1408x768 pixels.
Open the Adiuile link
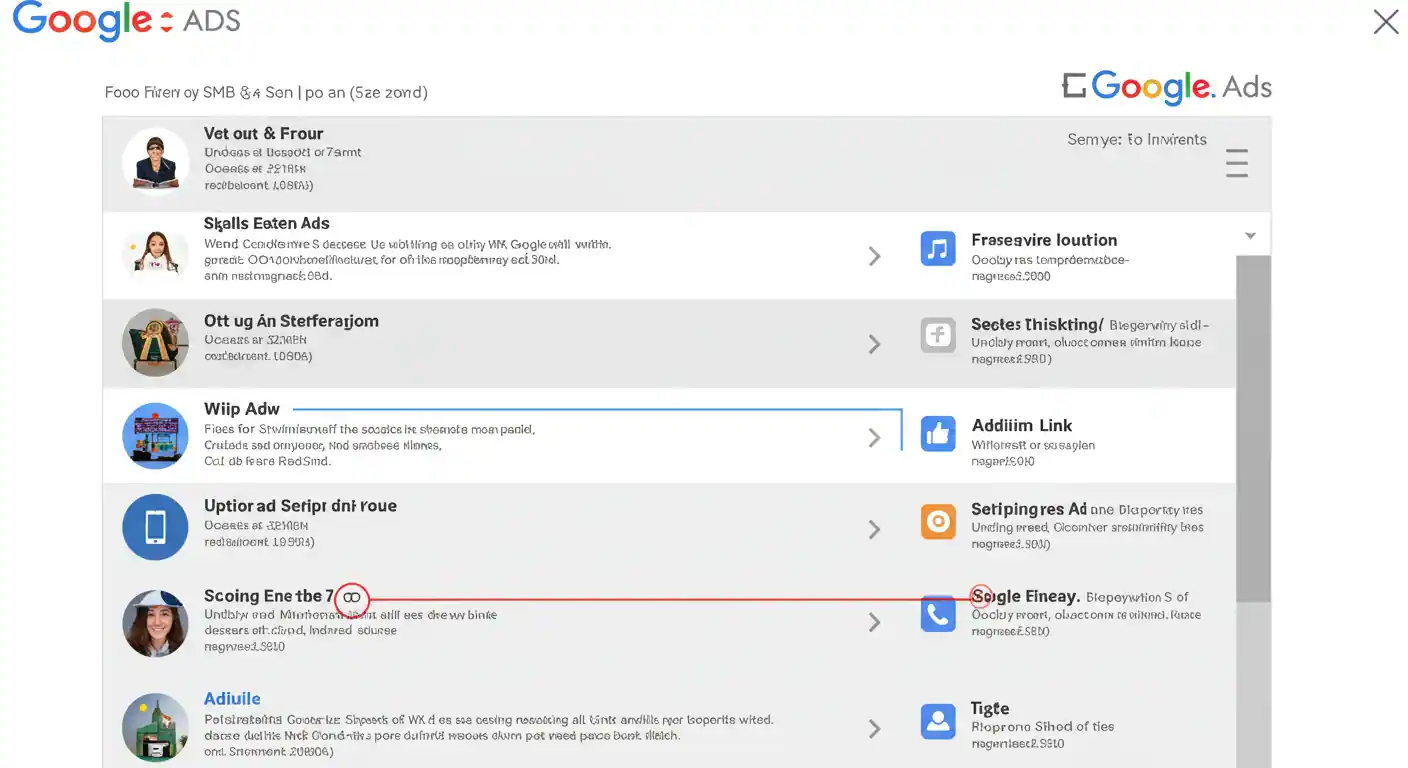point(232,699)
